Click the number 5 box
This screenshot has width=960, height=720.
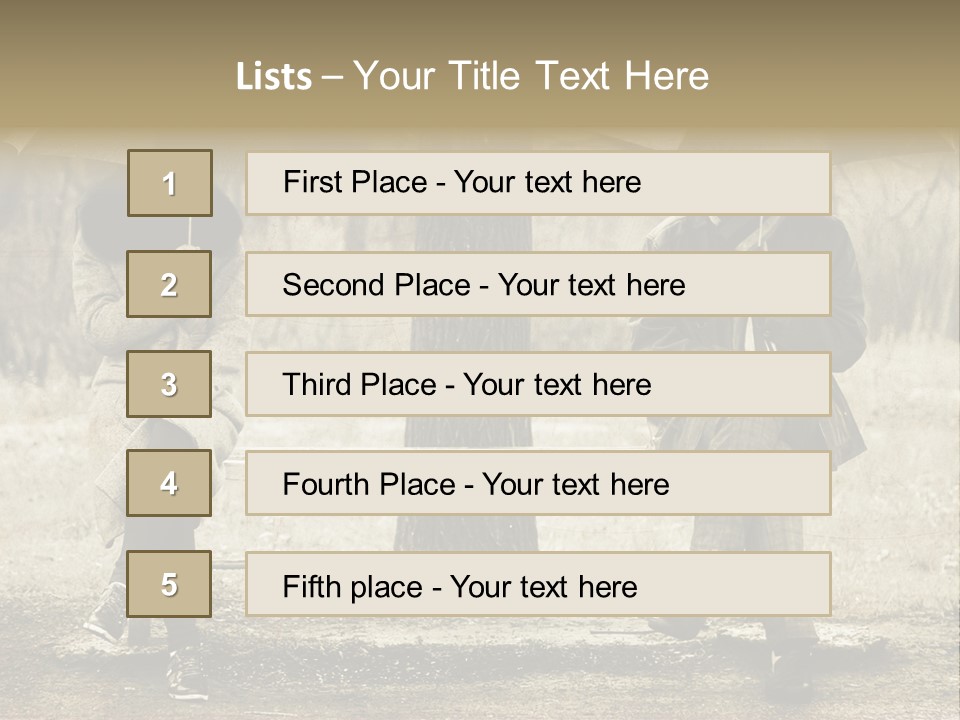[x=169, y=584]
